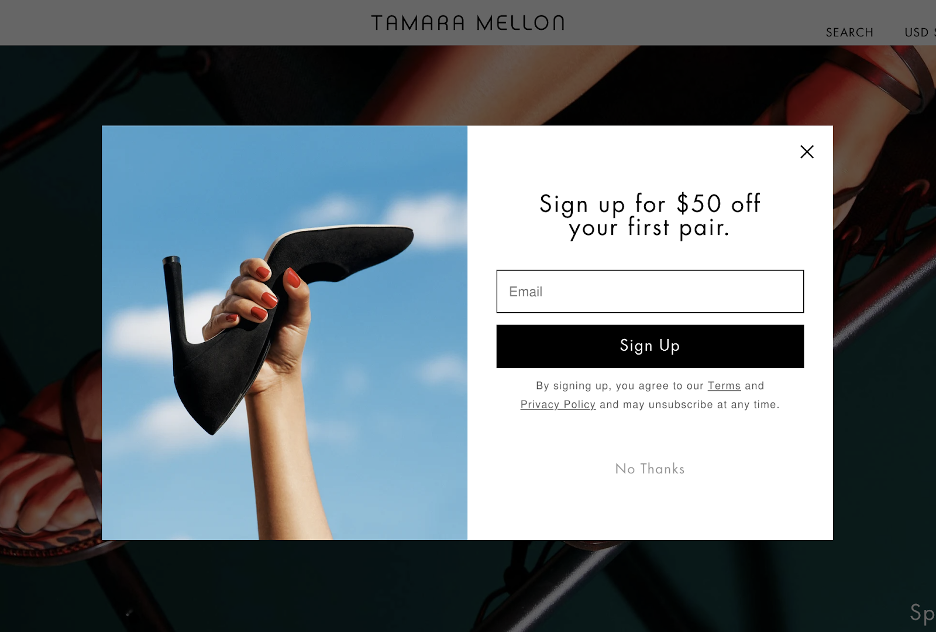
Task: Close the sign-up popup with the X
Action: click(x=806, y=152)
